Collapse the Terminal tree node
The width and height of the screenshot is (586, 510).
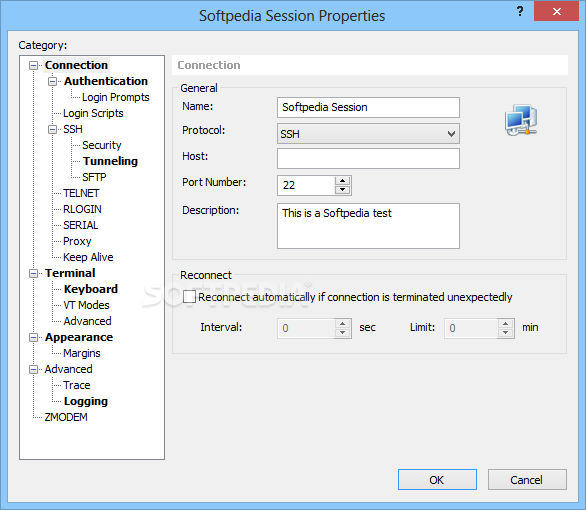pos(33,273)
